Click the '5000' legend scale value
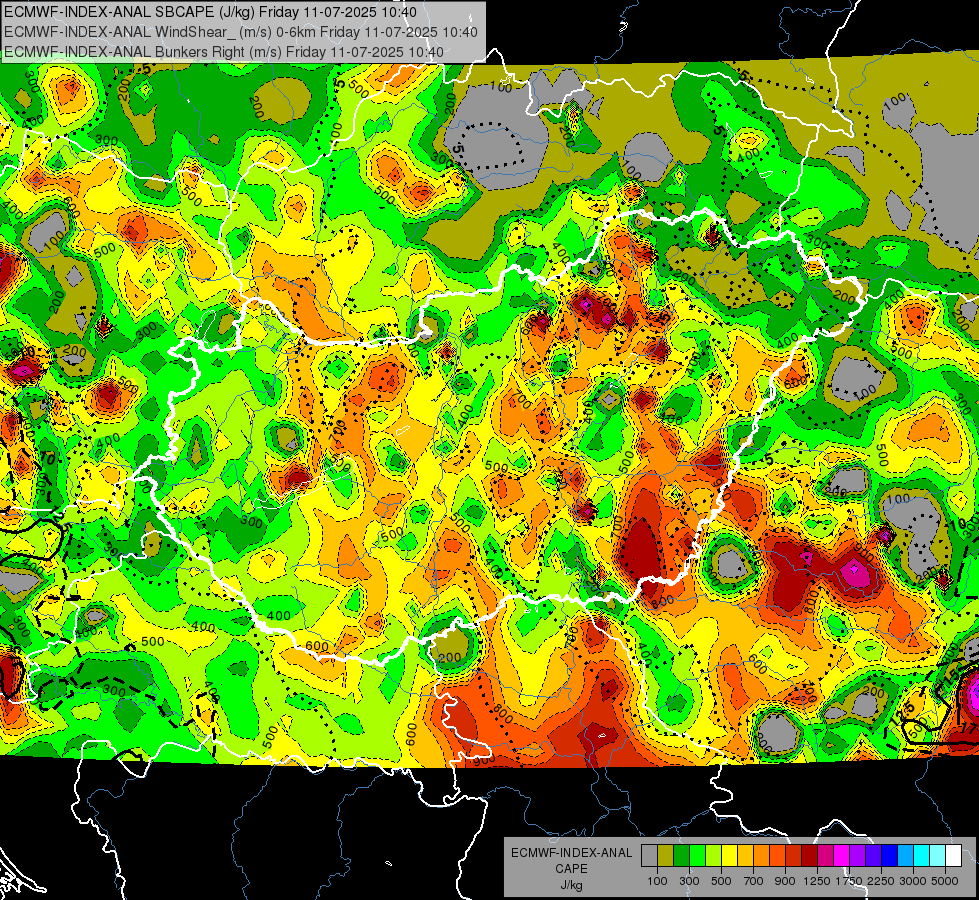Screen dimensions: 979x900 945,881
